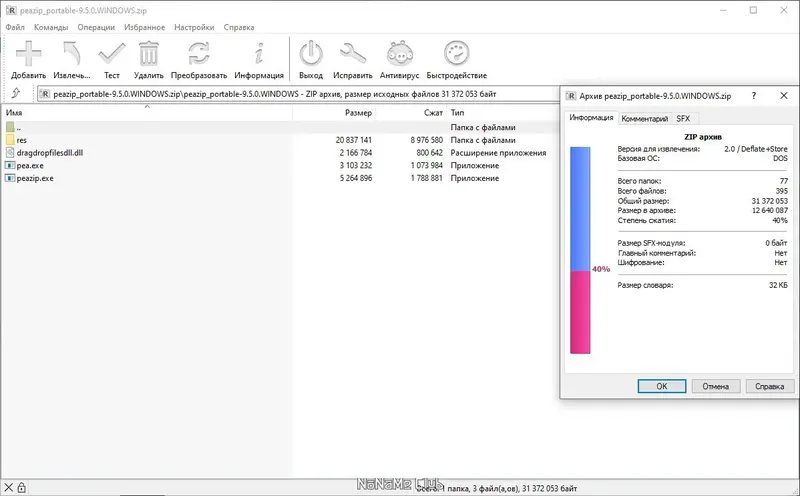Switch to the Комментарий tab

[644, 118]
